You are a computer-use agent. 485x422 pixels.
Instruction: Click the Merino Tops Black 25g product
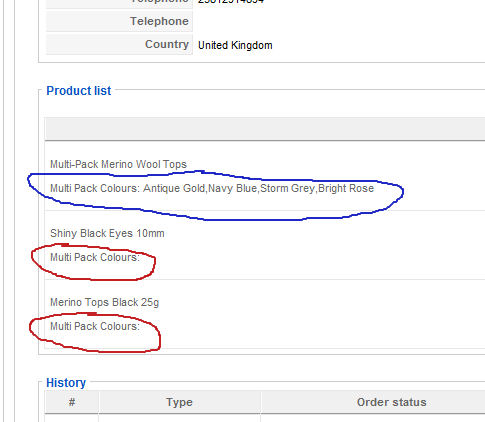pyautogui.click(x=104, y=302)
